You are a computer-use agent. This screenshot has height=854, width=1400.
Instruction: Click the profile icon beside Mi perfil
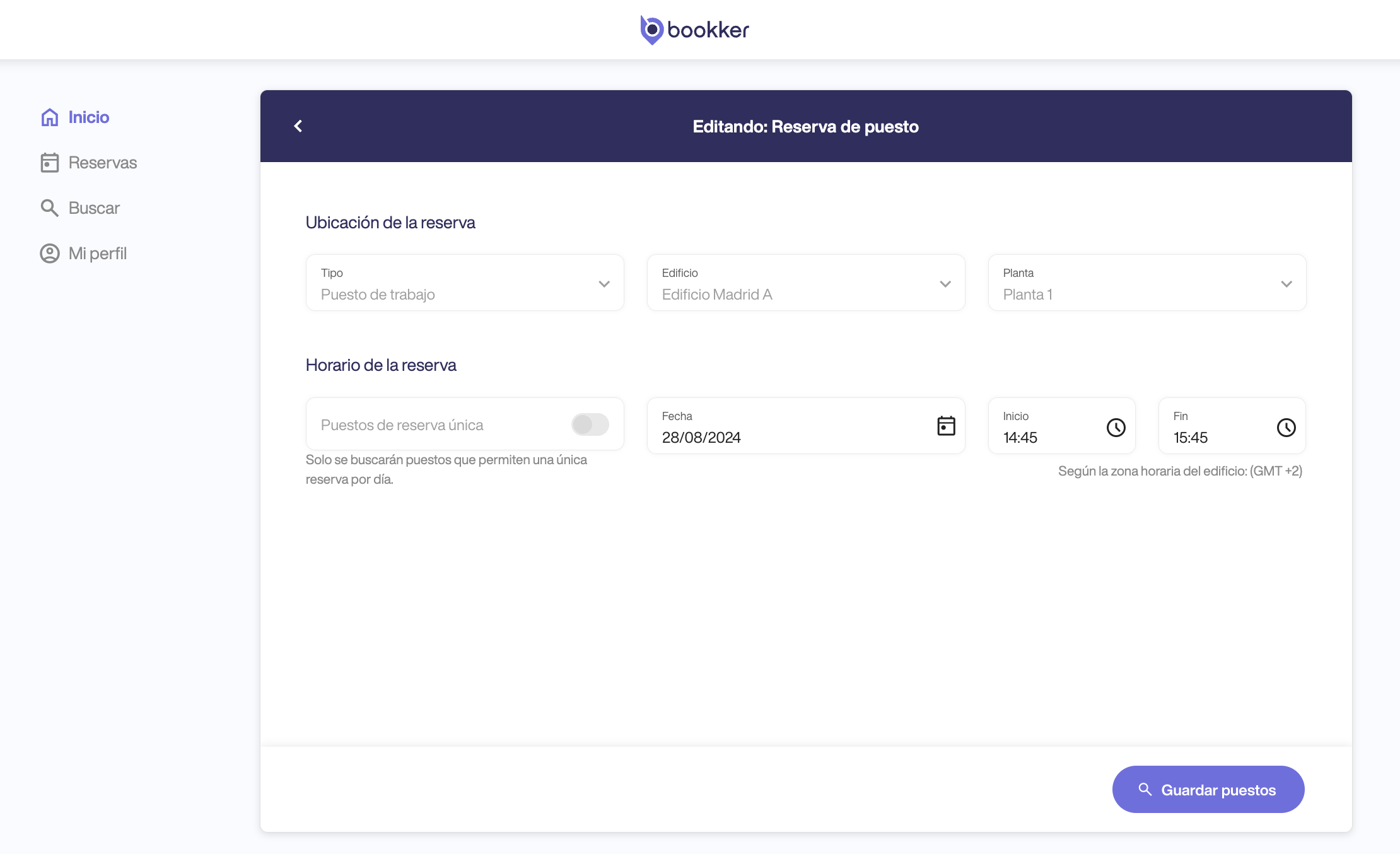pos(50,254)
